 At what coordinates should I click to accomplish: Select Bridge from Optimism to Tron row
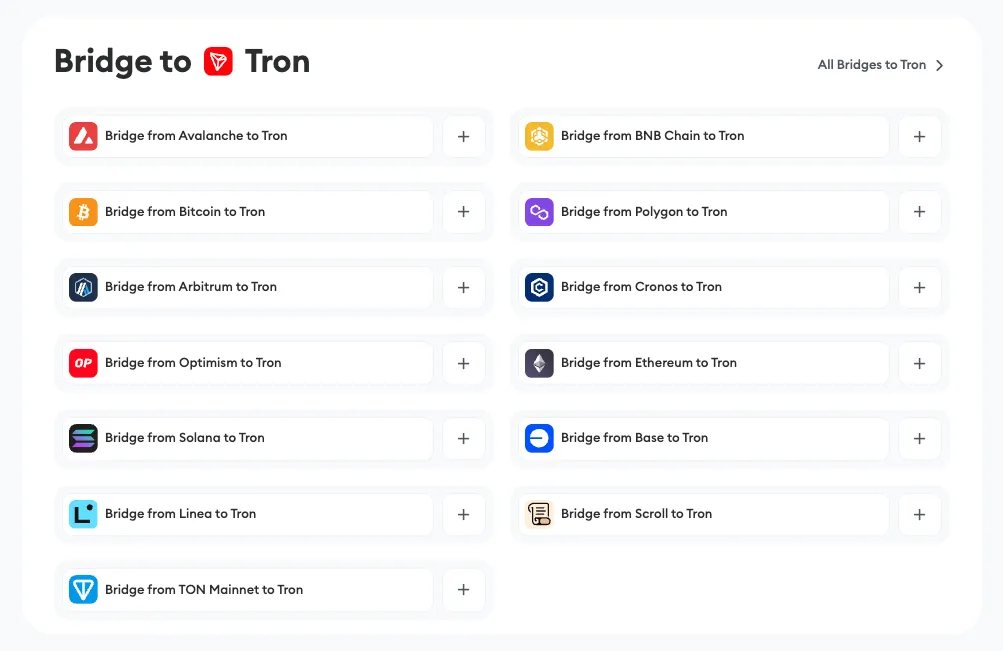[193, 363]
